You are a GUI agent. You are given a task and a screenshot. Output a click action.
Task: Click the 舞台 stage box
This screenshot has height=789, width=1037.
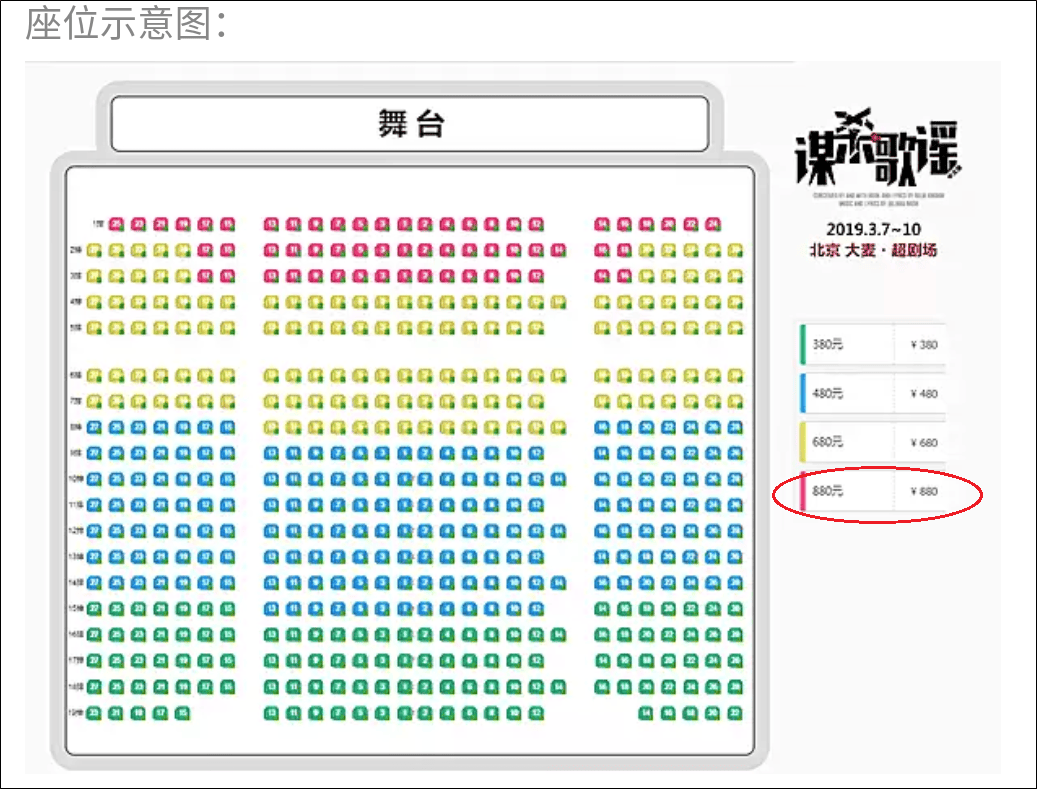(410, 124)
